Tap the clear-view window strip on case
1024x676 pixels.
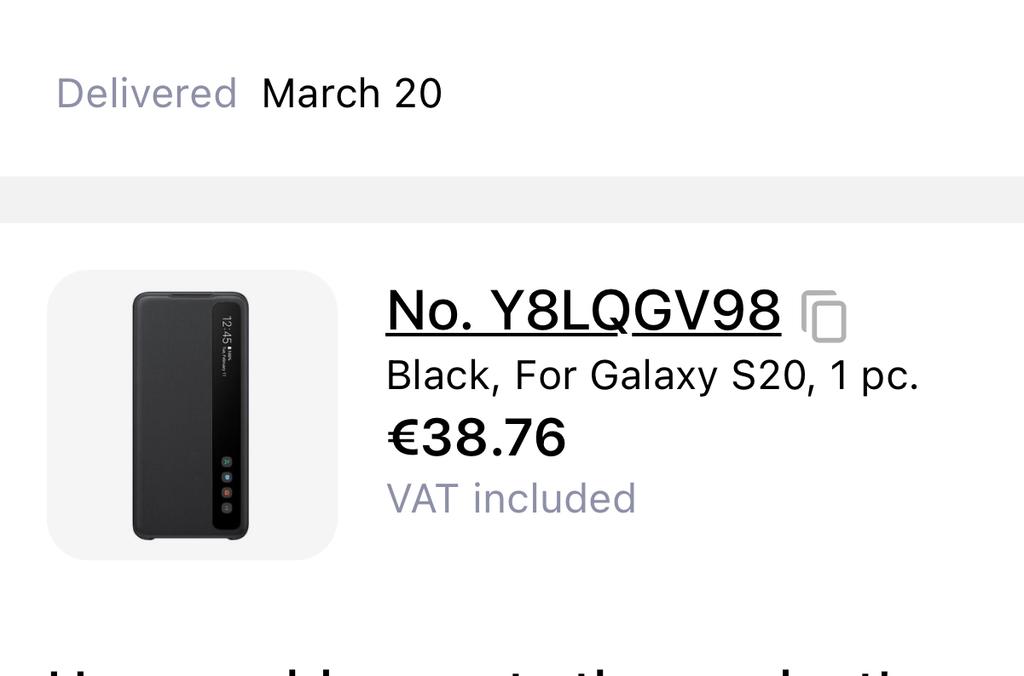click(x=227, y=416)
